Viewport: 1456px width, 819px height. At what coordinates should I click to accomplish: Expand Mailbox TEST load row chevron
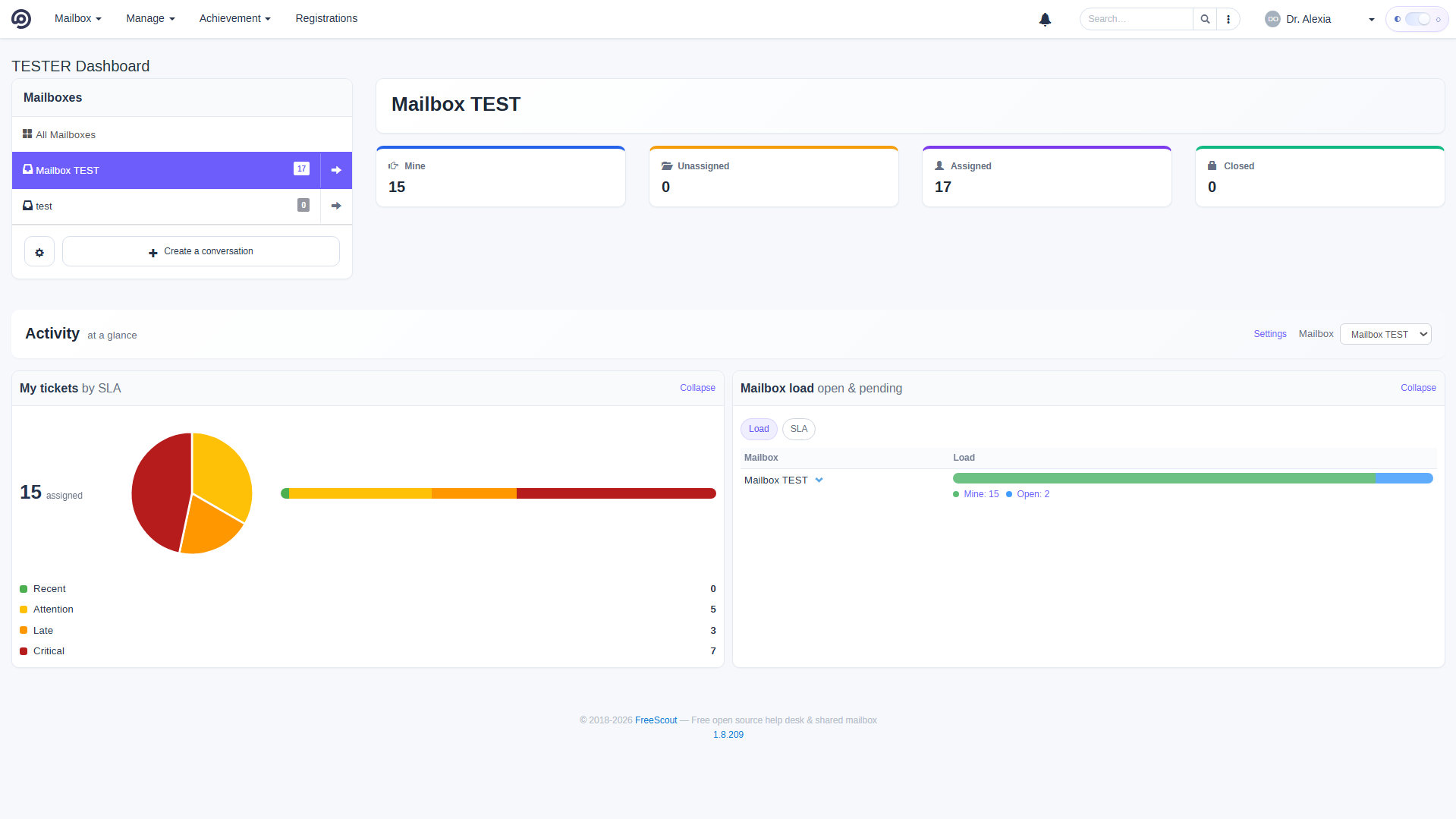pos(819,480)
